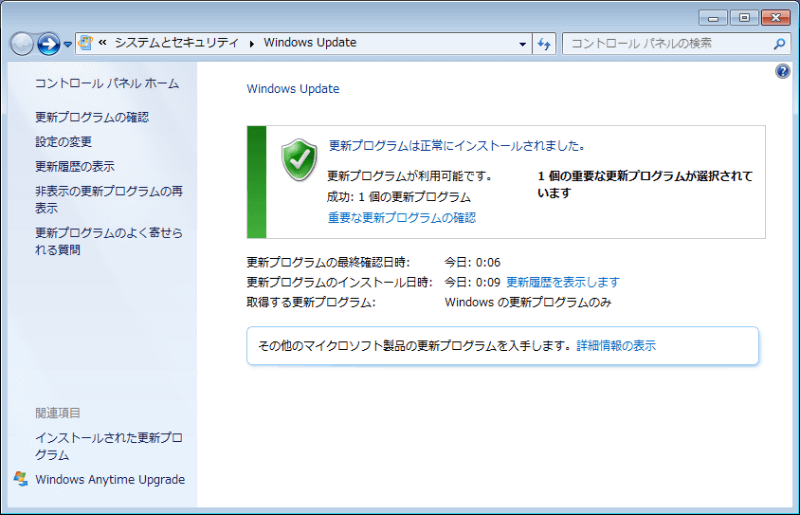This screenshot has height=515, width=800.
Task: Click 更新プログラムは正常にインストールされました text
Action: pos(457,146)
